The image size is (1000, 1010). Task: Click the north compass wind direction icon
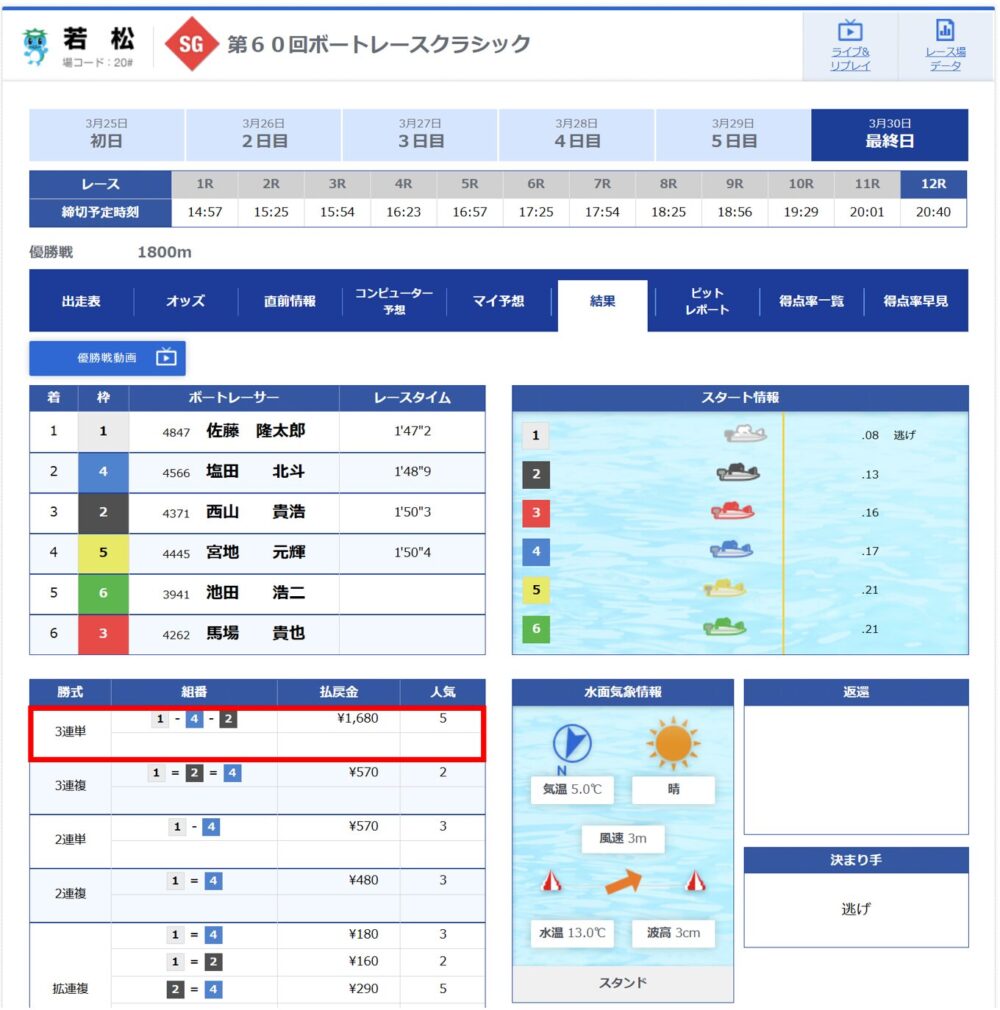pyautogui.click(x=572, y=744)
